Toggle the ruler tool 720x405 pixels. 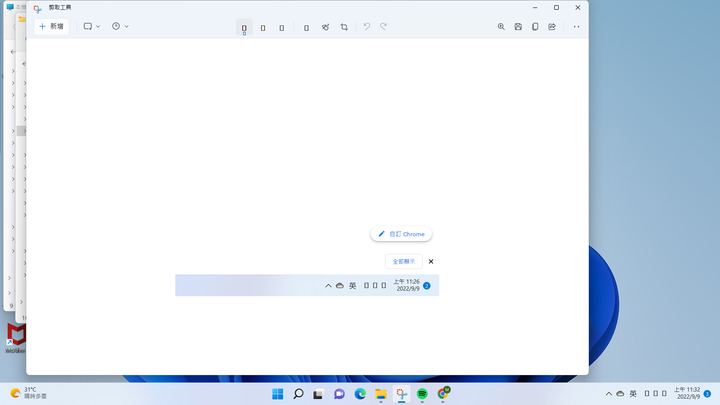click(x=306, y=28)
